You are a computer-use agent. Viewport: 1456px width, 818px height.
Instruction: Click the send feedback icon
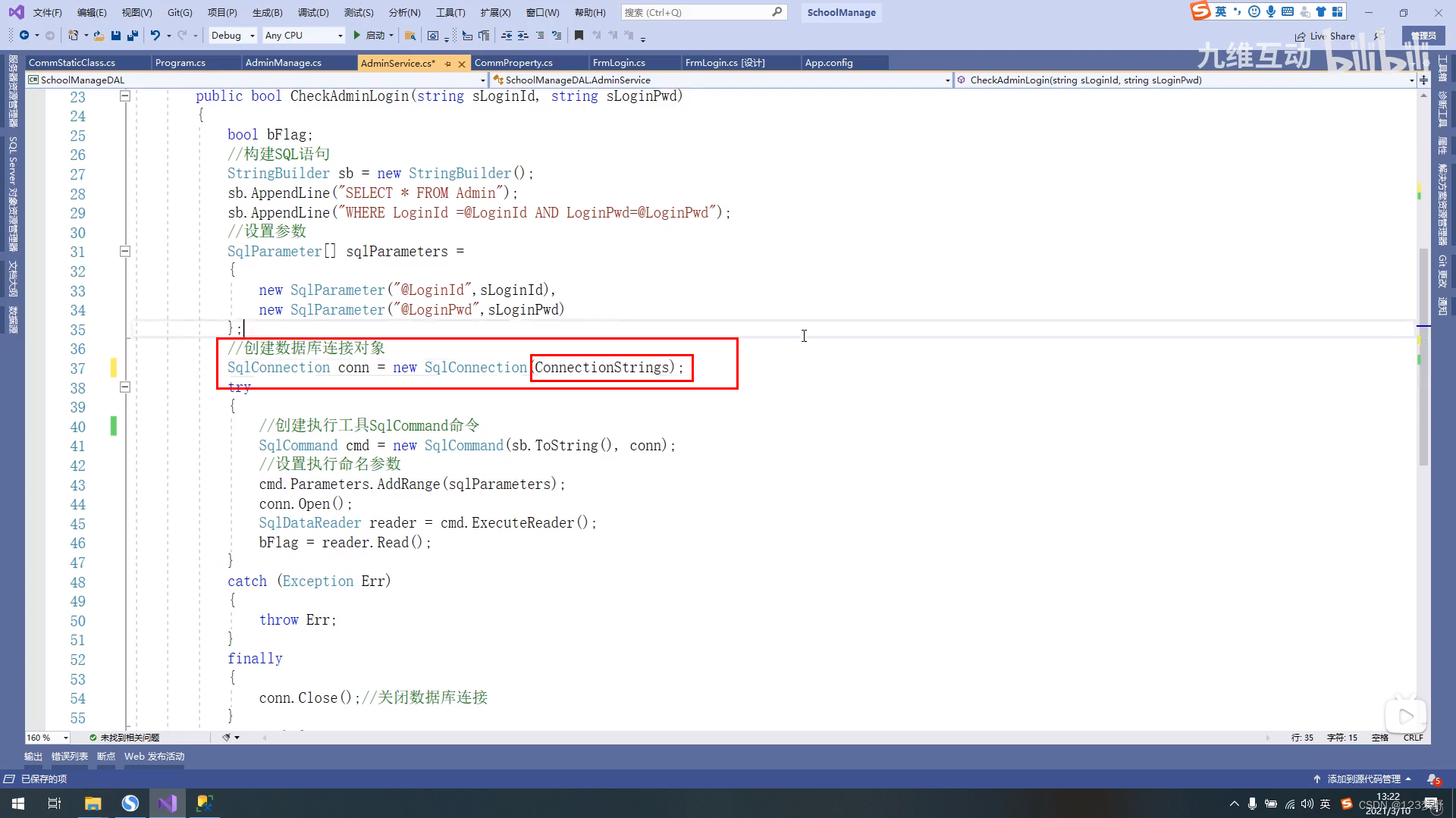(x=1378, y=36)
